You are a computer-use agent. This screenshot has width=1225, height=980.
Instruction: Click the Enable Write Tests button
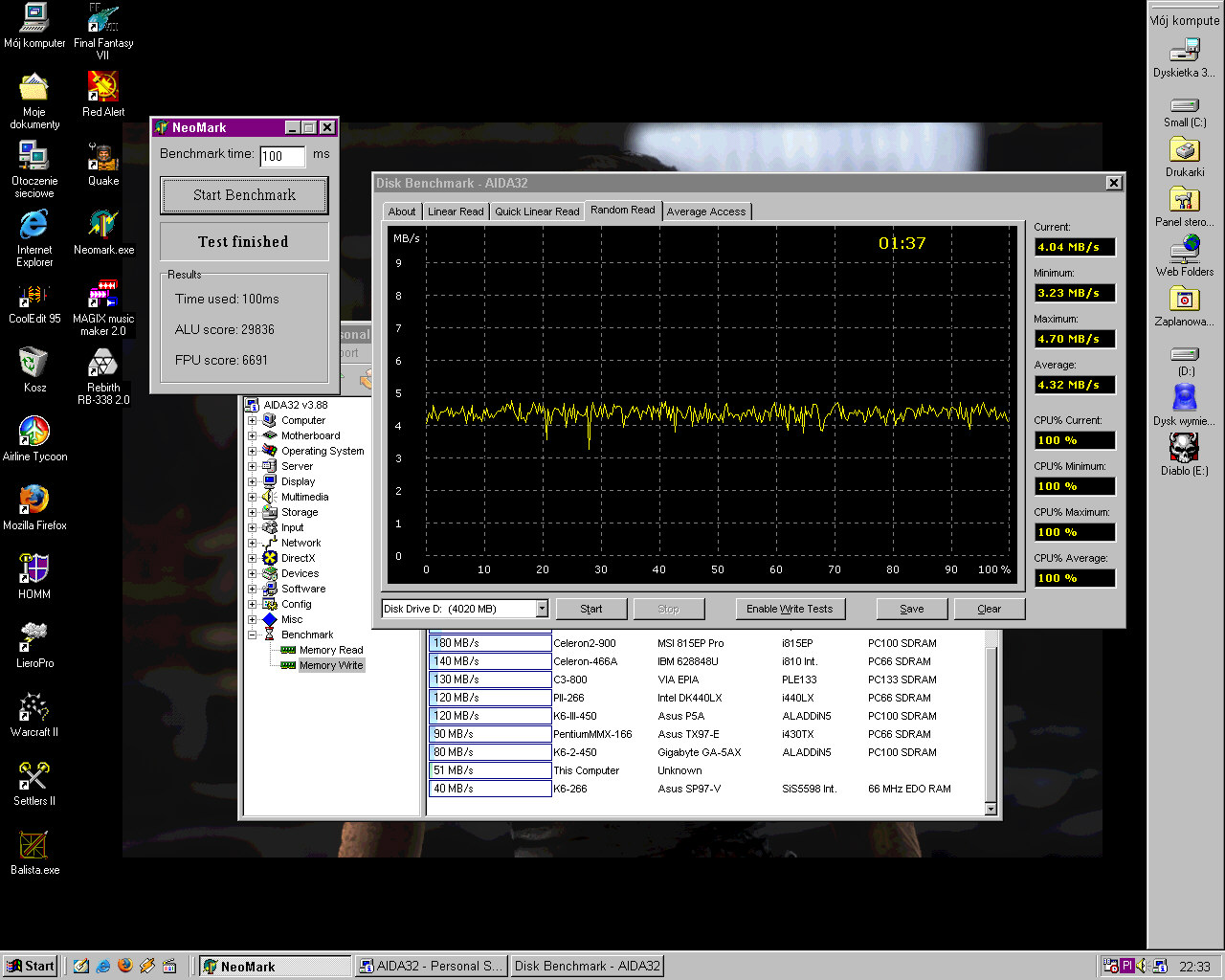point(790,609)
